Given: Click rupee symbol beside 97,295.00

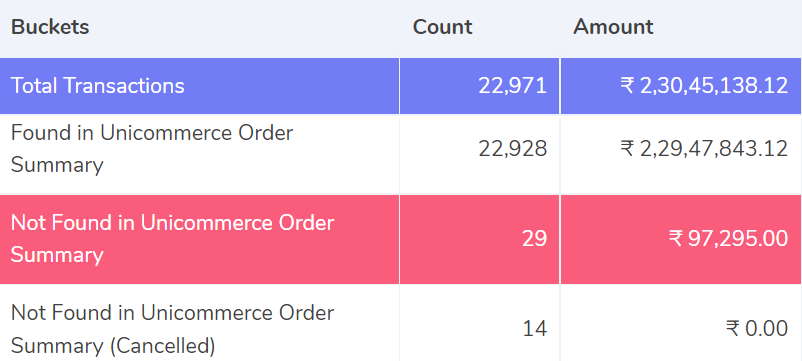Looking at the screenshot, I should 676,239.
